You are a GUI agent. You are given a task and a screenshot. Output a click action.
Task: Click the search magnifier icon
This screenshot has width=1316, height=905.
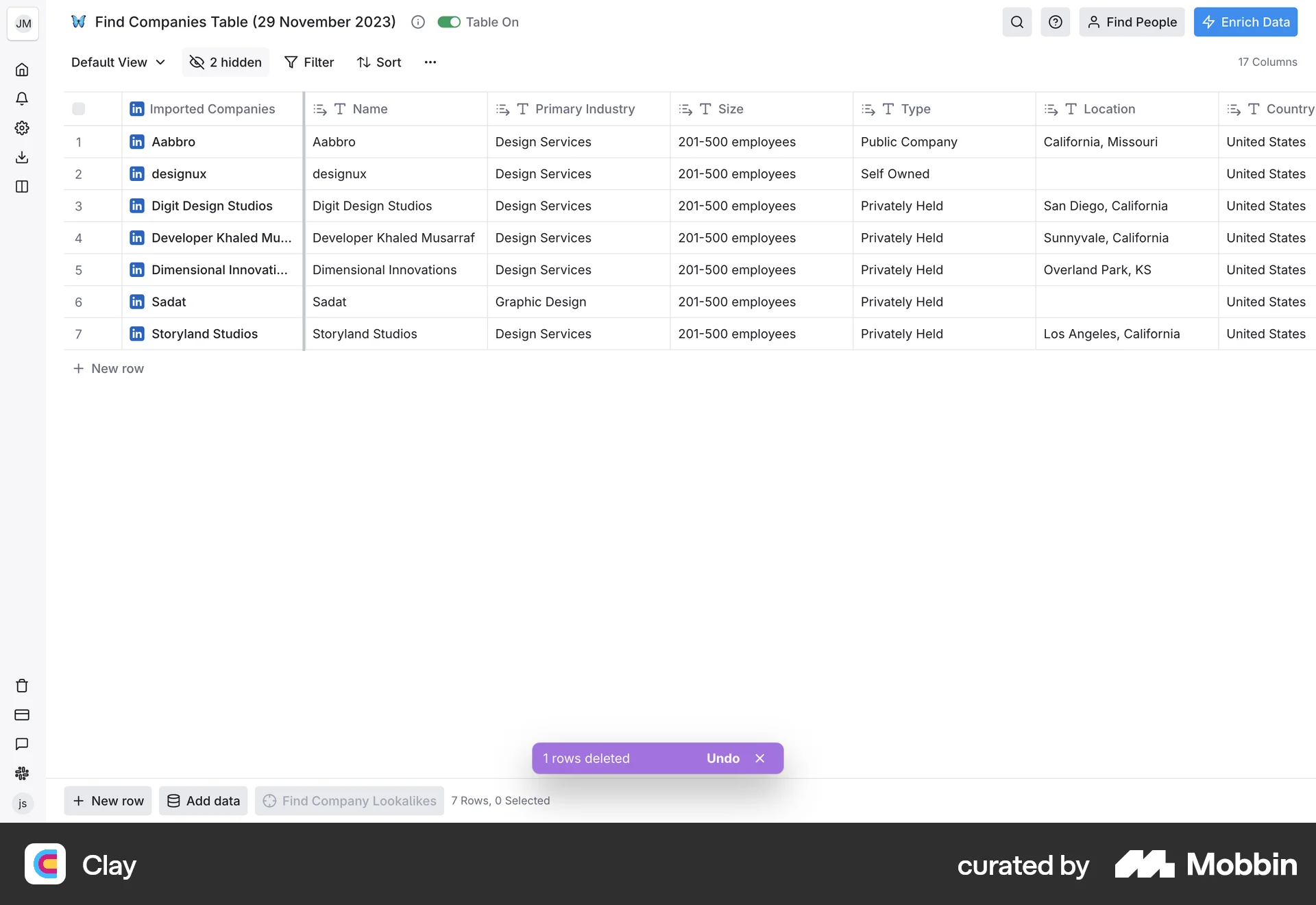(x=1016, y=22)
